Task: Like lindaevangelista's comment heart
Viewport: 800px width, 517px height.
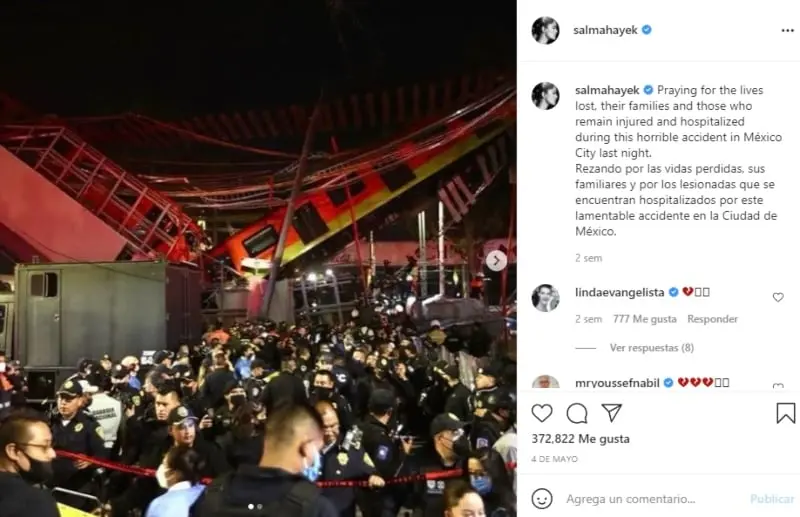Action: point(778,297)
